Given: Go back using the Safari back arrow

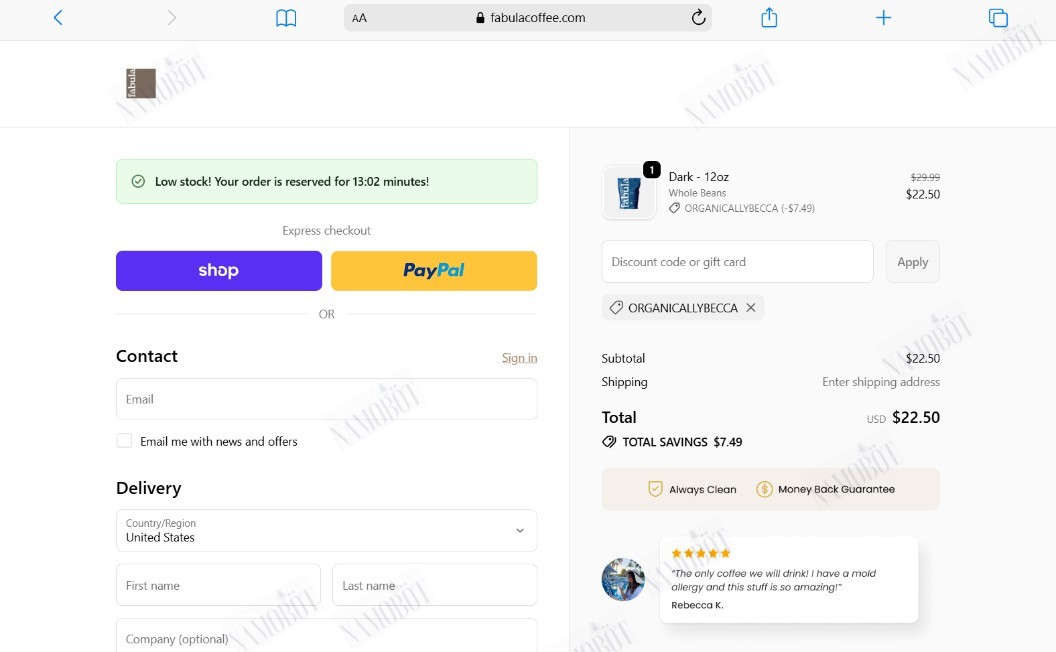Looking at the screenshot, I should point(58,18).
